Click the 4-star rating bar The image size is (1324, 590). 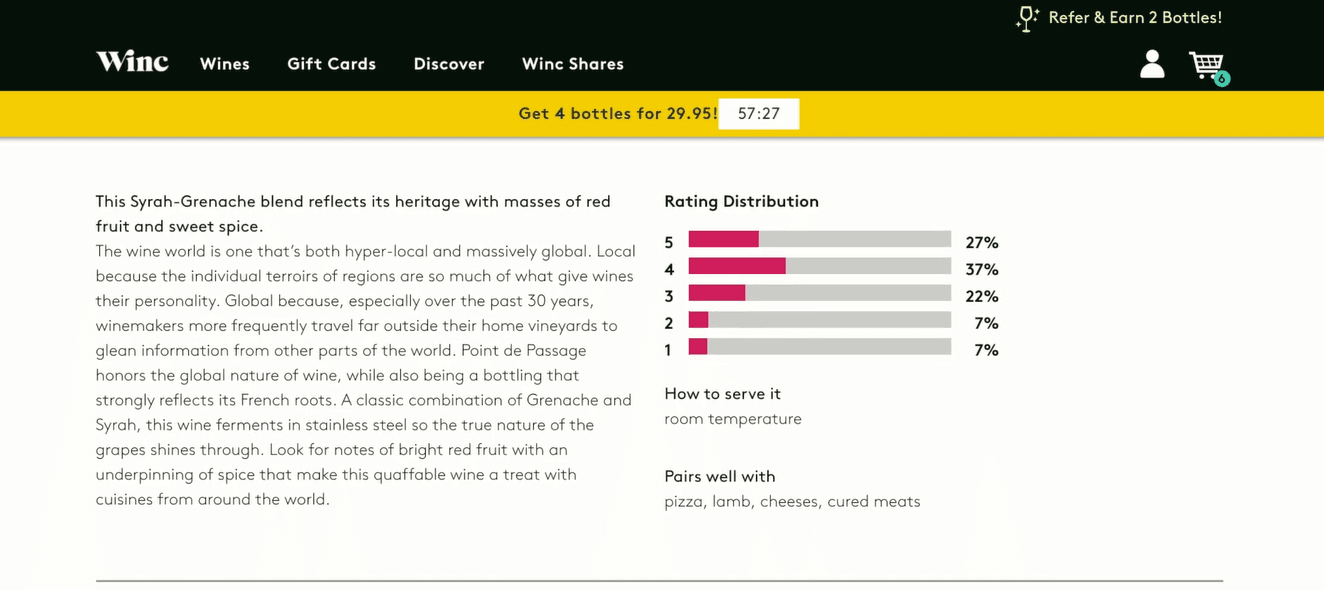click(x=820, y=266)
